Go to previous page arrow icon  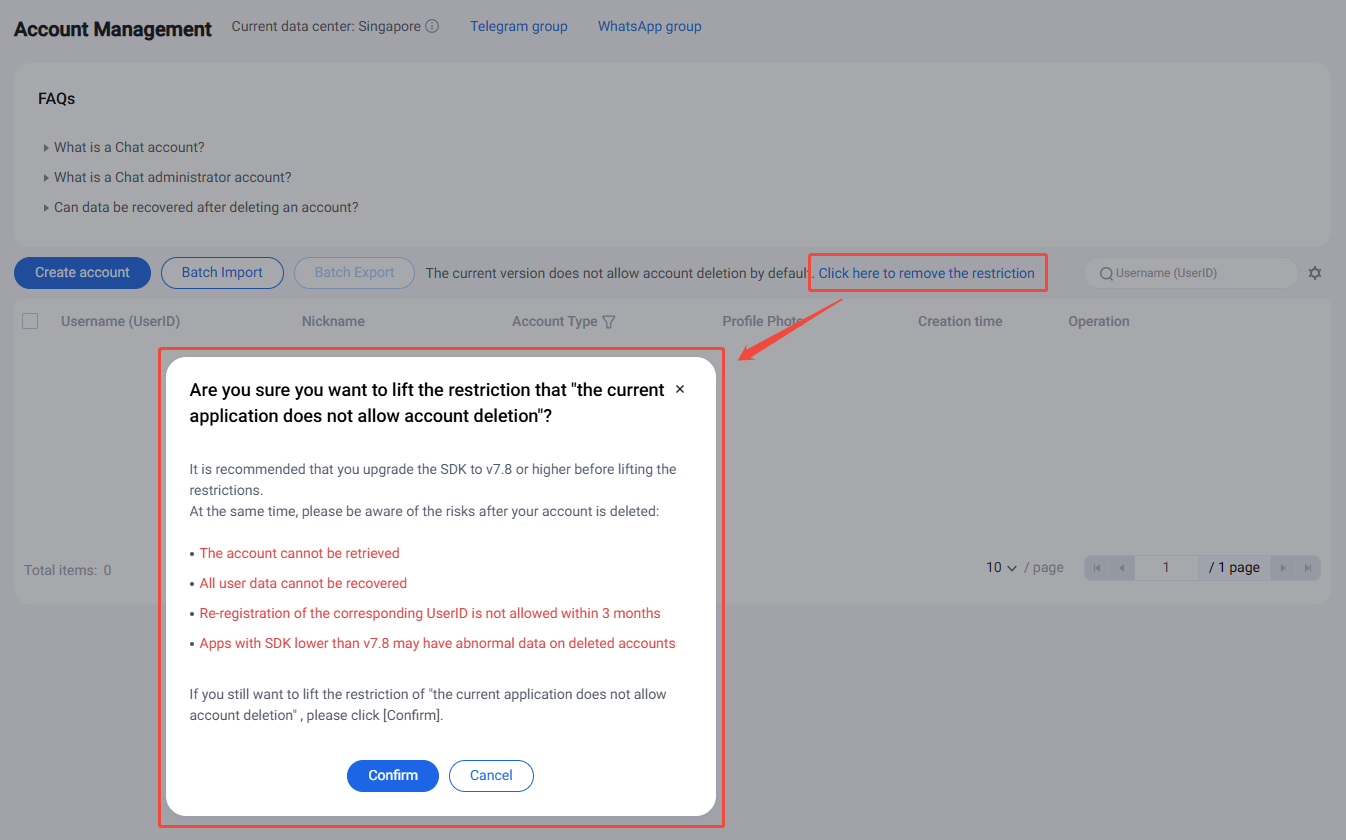pyautogui.click(x=1122, y=568)
